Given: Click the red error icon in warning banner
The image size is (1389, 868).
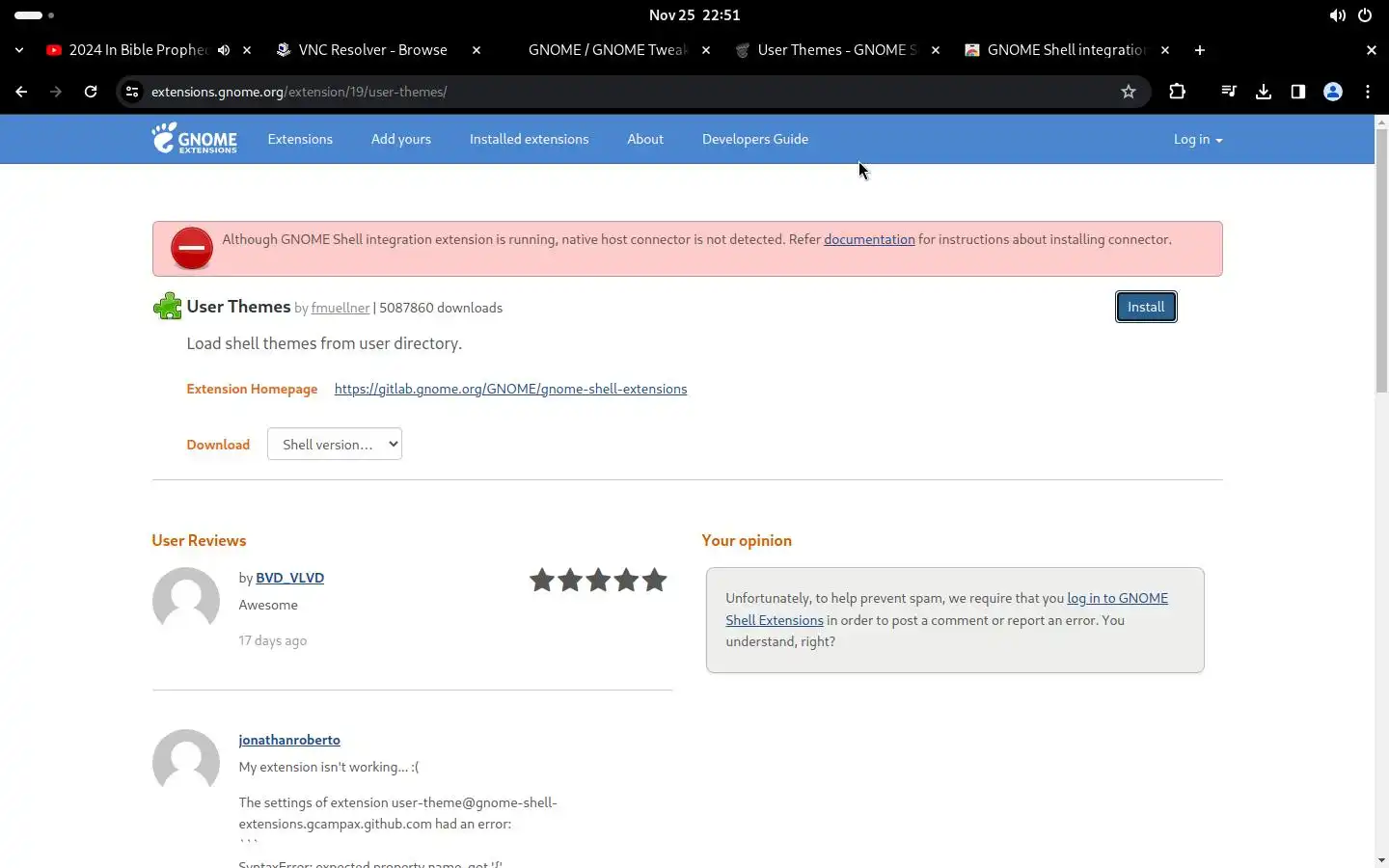Looking at the screenshot, I should click(192, 249).
